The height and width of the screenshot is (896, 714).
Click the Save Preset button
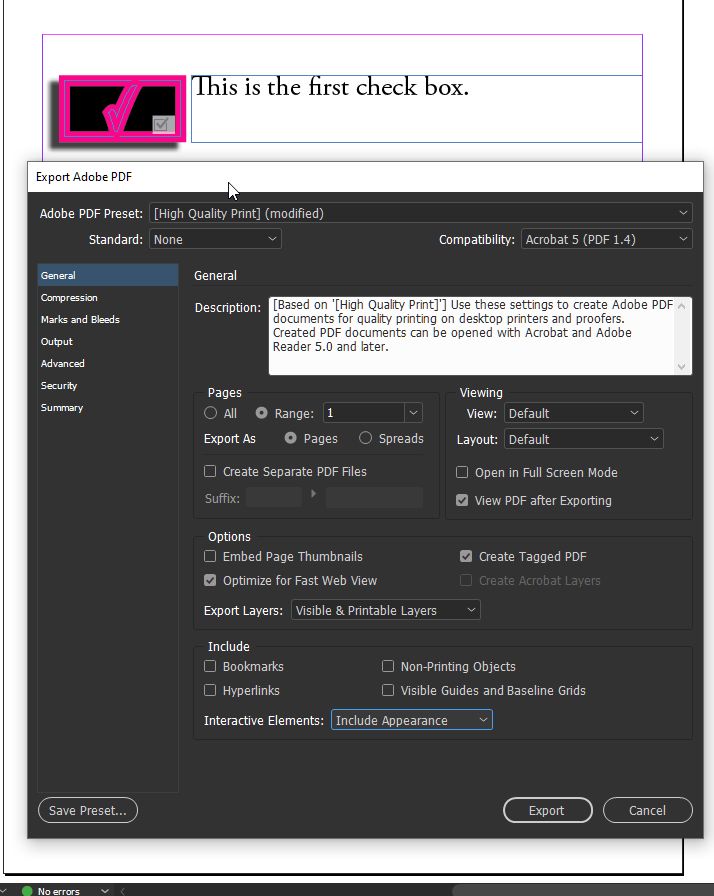[x=88, y=810]
